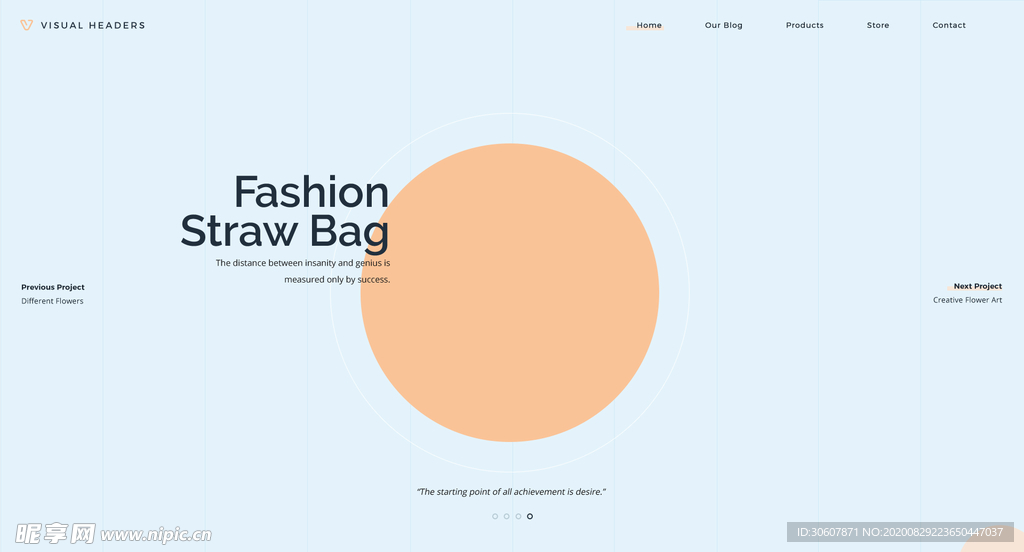Click the orange V logo icon
The image size is (1024, 552).
(26, 25)
